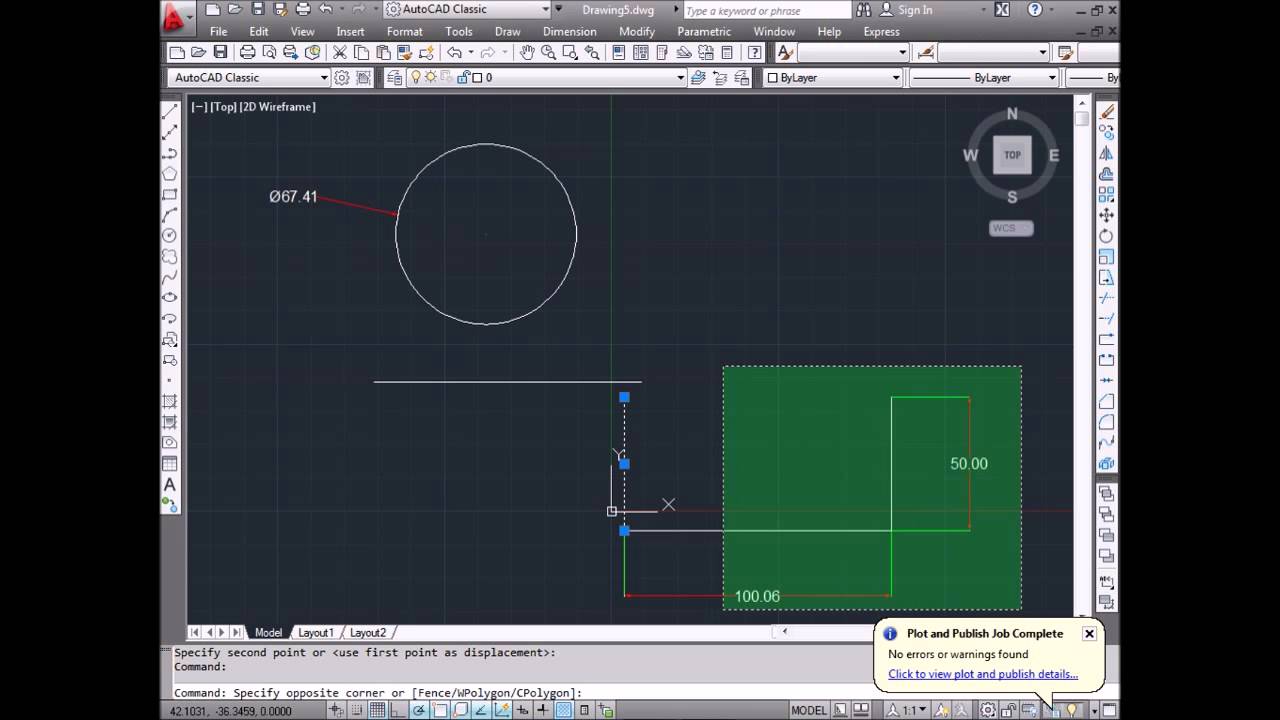1280x720 pixels.
Task: Select the Polyline tool
Action: (x=171, y=153)
